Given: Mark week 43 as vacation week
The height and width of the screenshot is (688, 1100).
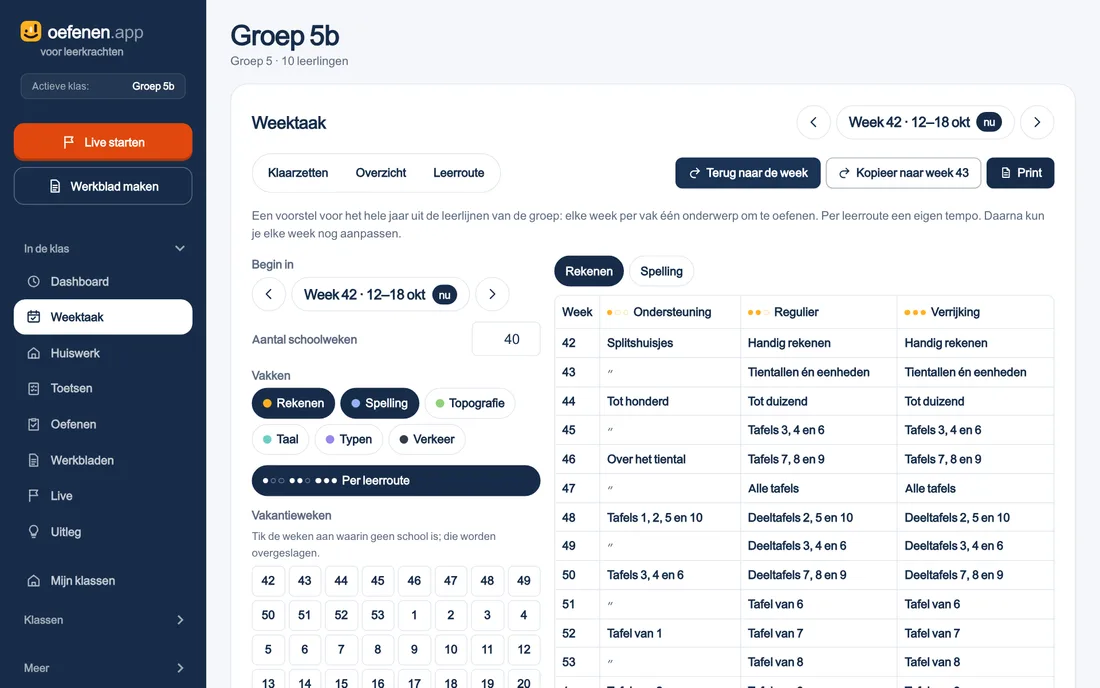Looking at the screenshot, I should point(304,581).
